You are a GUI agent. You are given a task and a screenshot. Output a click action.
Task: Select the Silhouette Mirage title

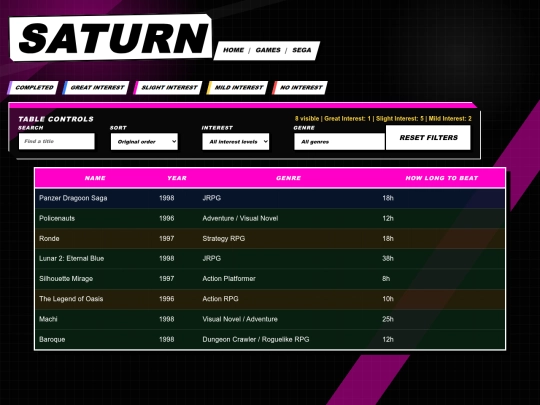coord(66,279)
